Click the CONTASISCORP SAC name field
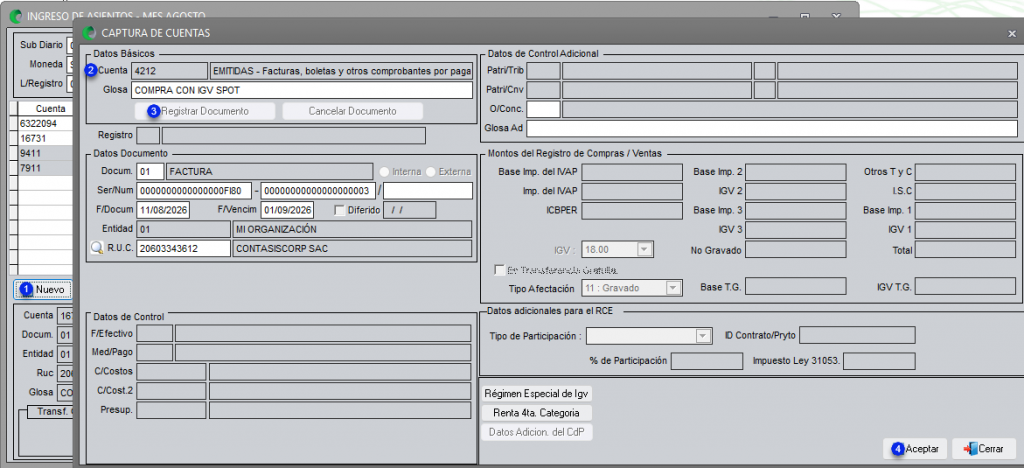 (352, 248)
